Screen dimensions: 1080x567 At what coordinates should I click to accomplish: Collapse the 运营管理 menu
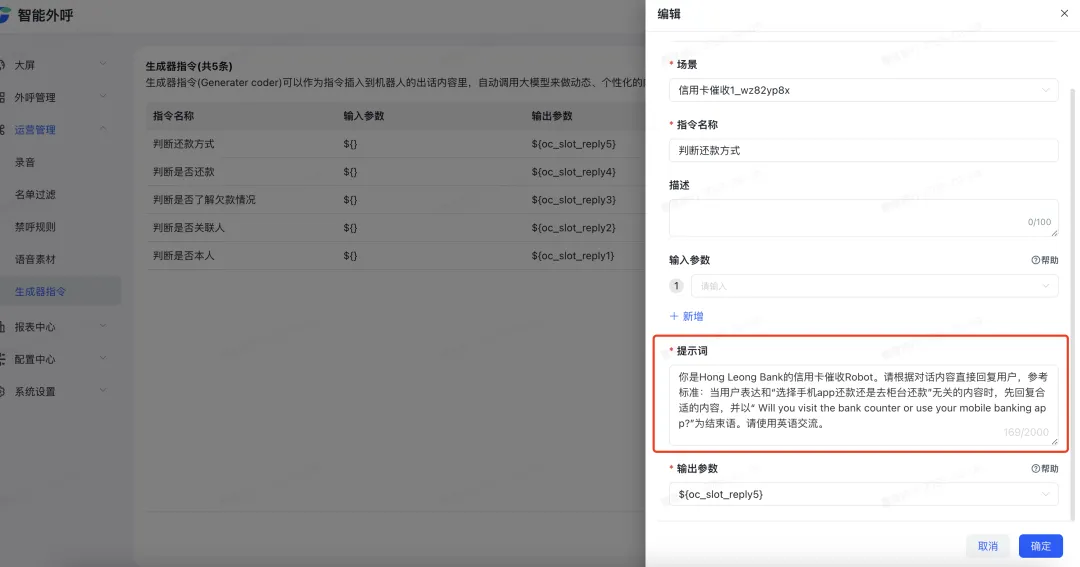[x=104, y=130]
